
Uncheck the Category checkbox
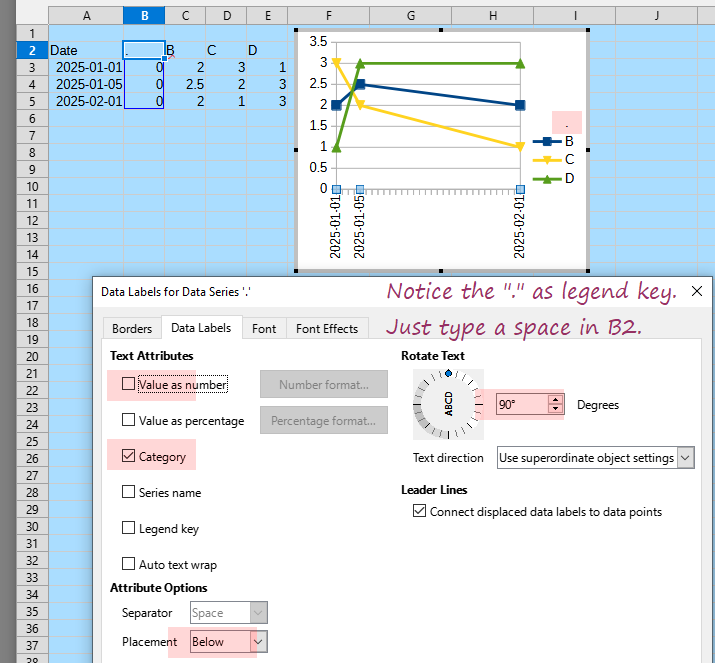[x=129, y=457]
